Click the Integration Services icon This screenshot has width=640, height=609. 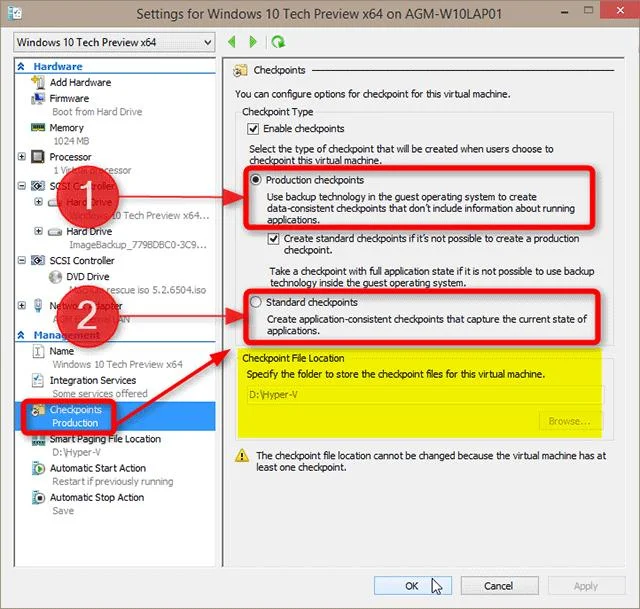tap(38, 380)
